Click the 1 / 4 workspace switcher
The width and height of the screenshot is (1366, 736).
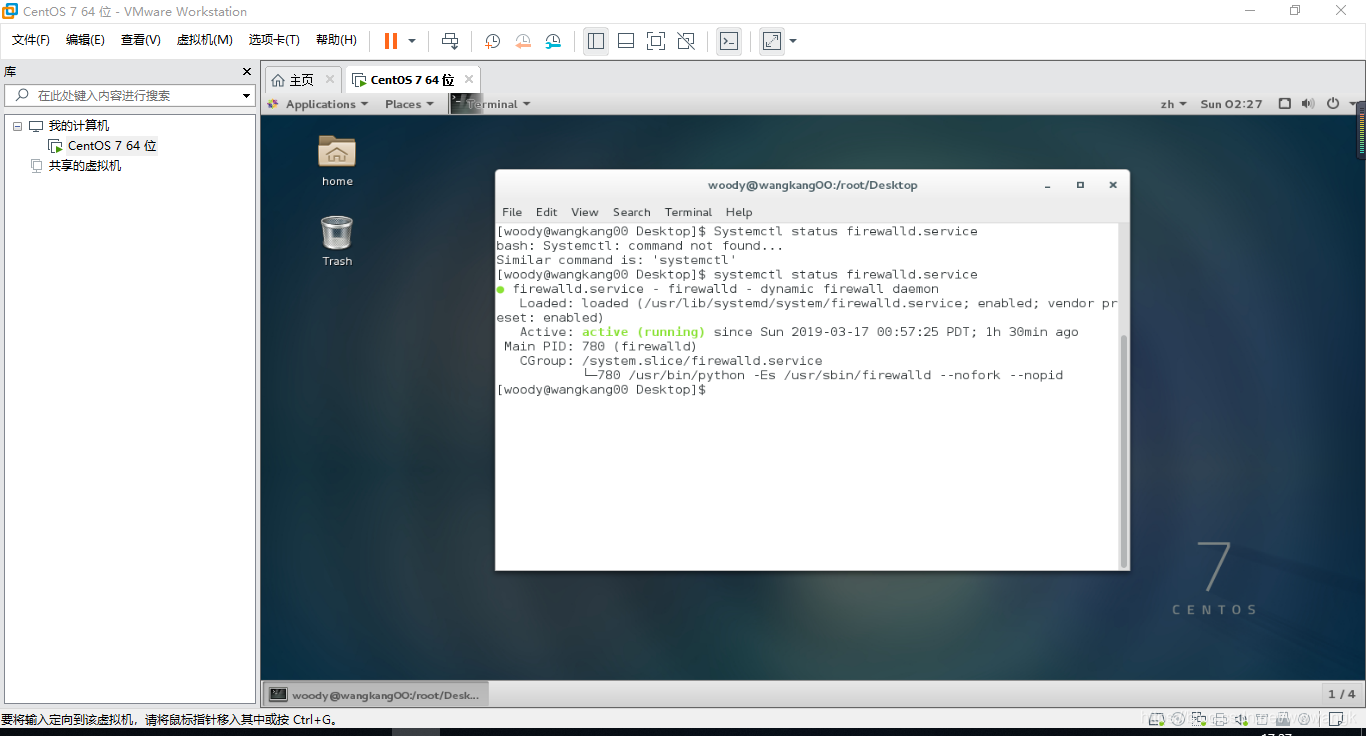pyautogui.click(x=1341, y=694)
